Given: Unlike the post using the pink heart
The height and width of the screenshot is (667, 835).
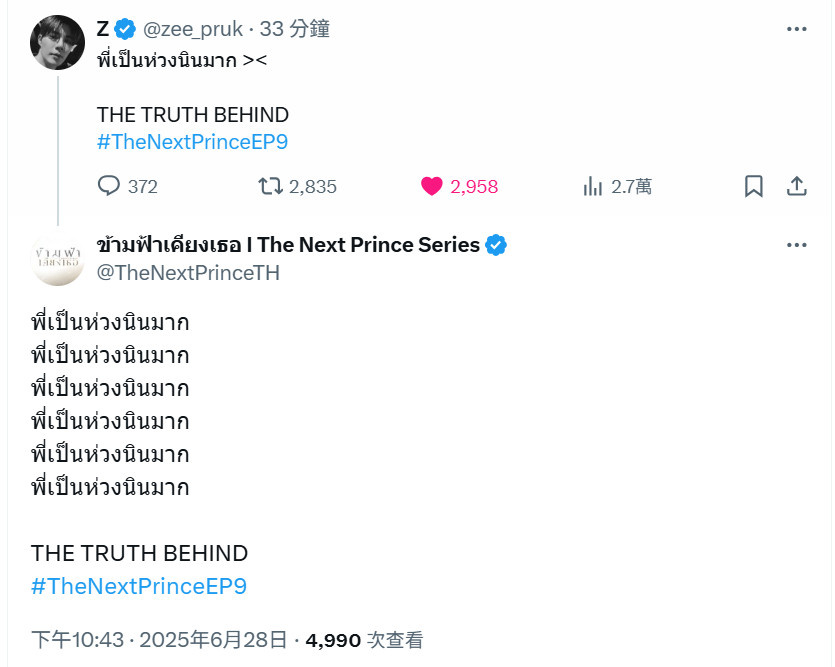Looking at the screenshot, I should 431,186.
